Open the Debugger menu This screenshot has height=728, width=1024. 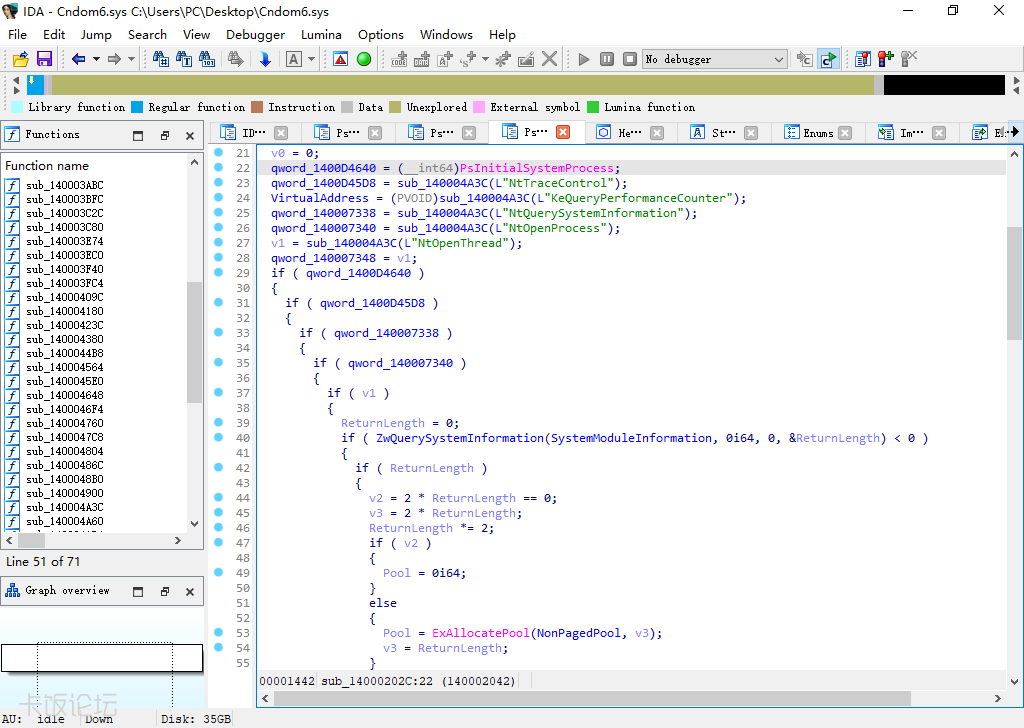coord(255,34)
